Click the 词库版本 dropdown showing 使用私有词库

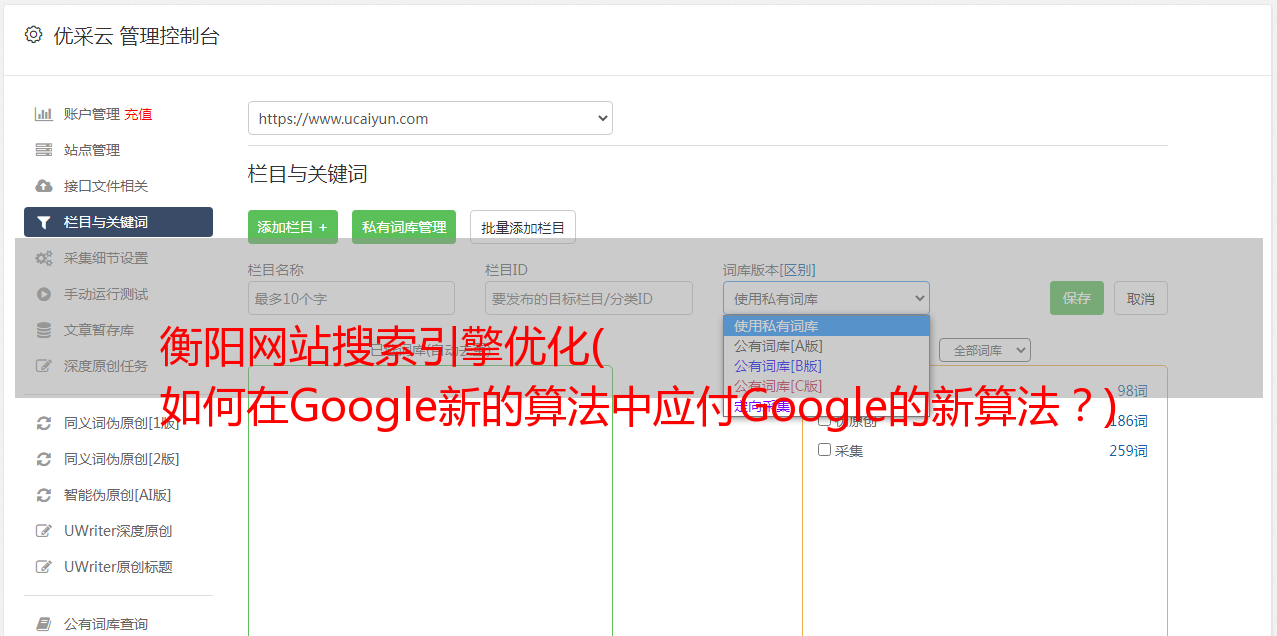tap(826, 298)
